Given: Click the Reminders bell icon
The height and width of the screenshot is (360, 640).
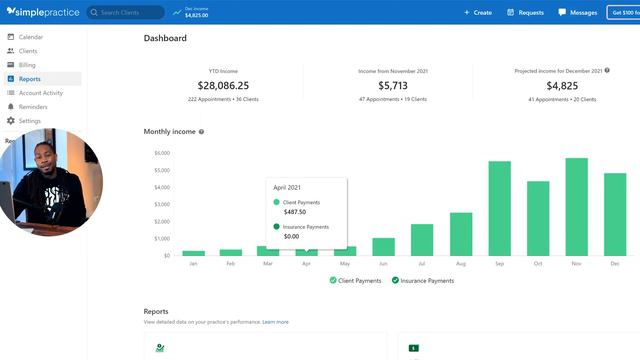Looking at the screenshot, I should [11, 107].
